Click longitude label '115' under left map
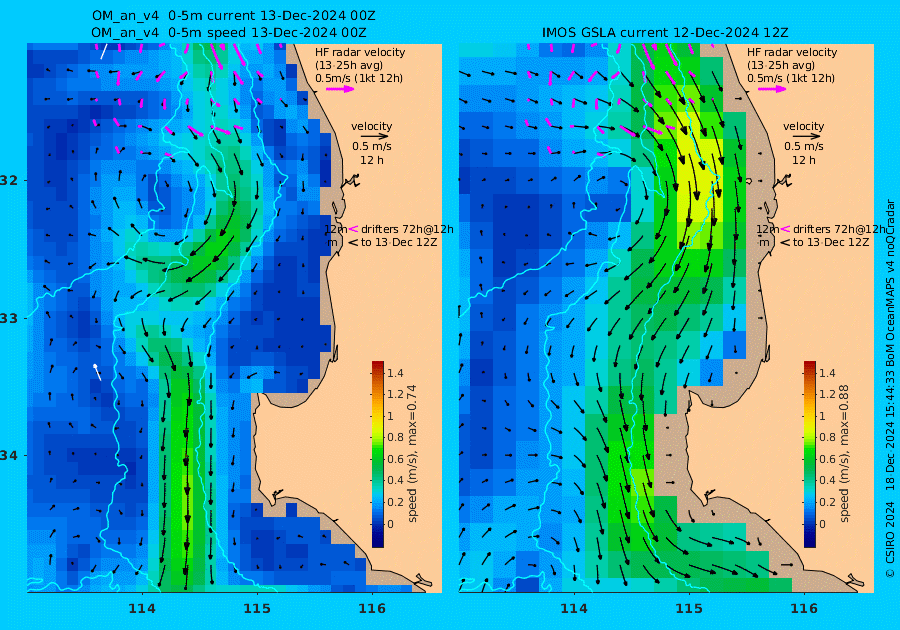 coord(257,609)
